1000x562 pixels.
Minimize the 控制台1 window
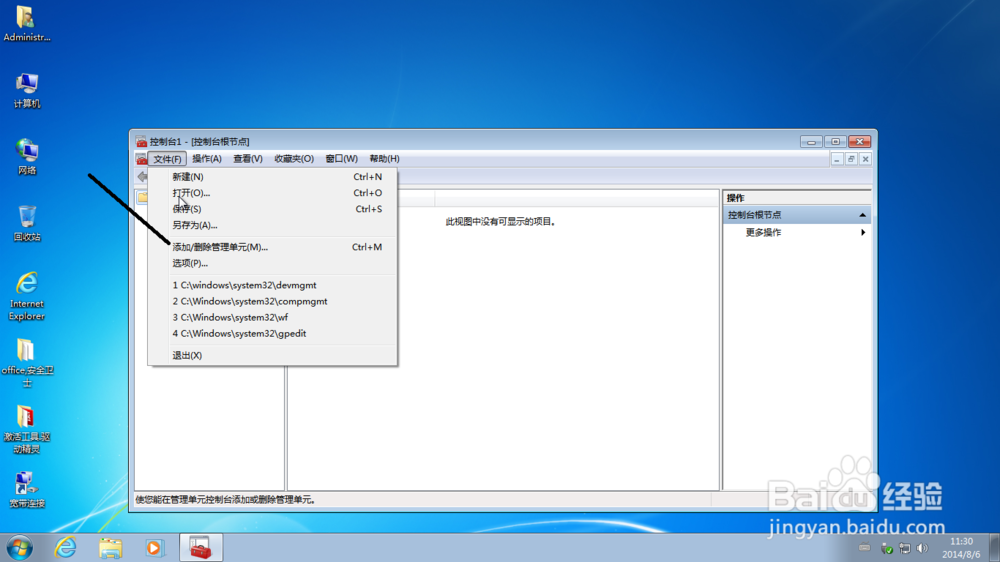(811, 142)
